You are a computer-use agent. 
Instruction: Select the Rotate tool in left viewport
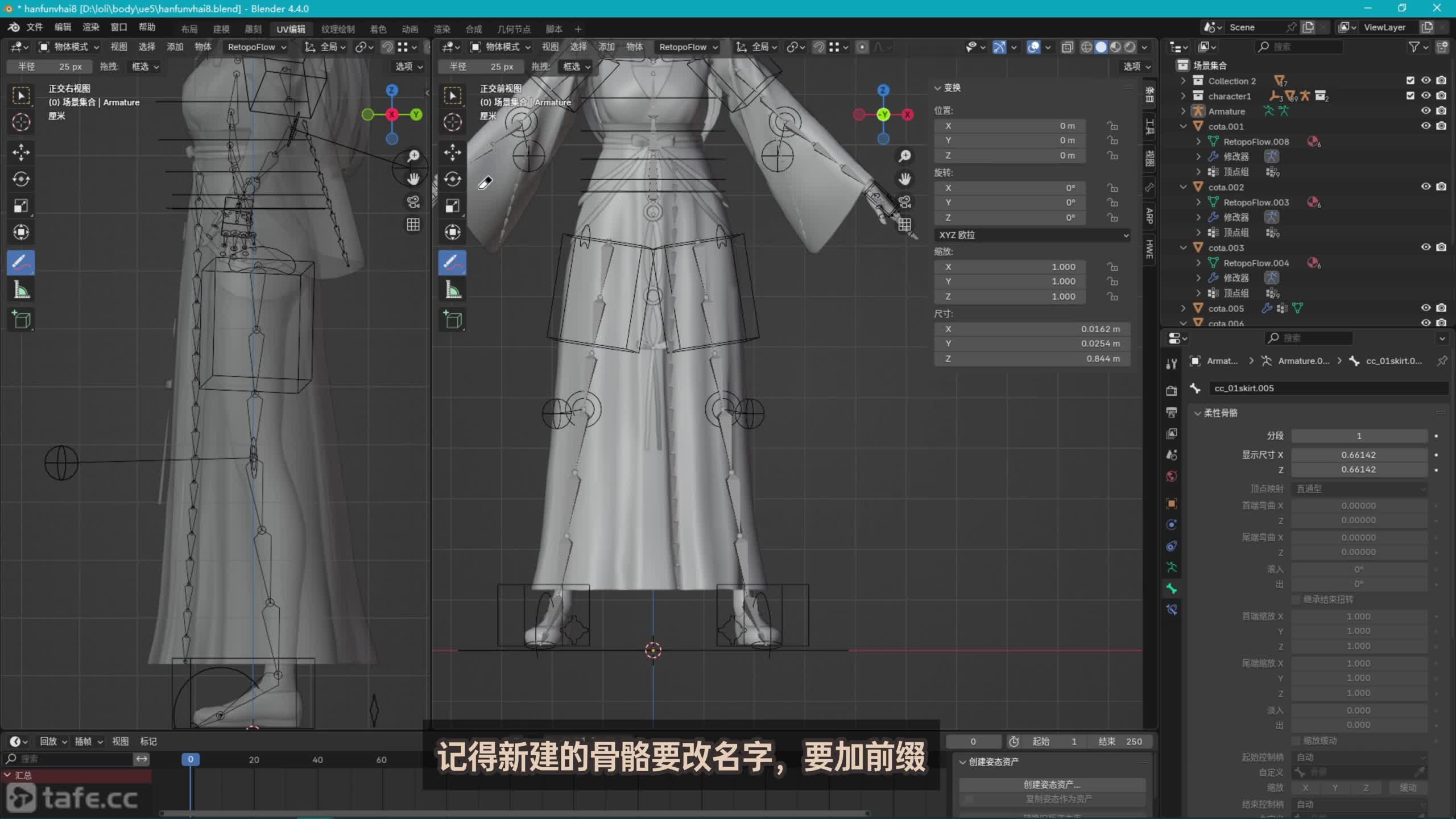click(21, 179)
